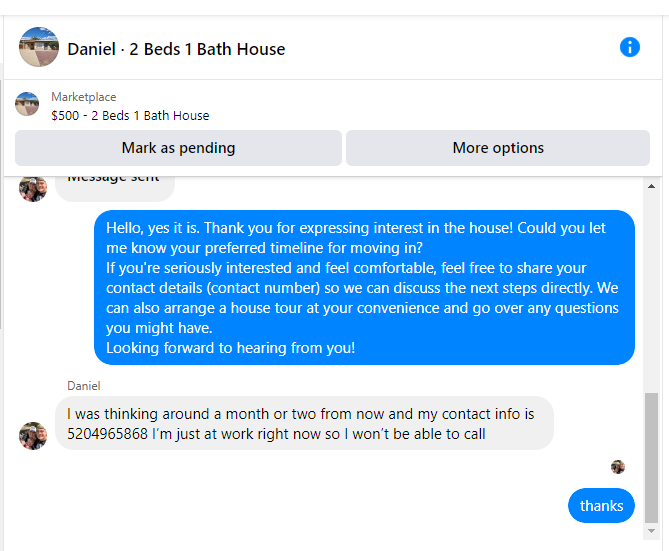Click Daniel's name above his message

(84, 386)
